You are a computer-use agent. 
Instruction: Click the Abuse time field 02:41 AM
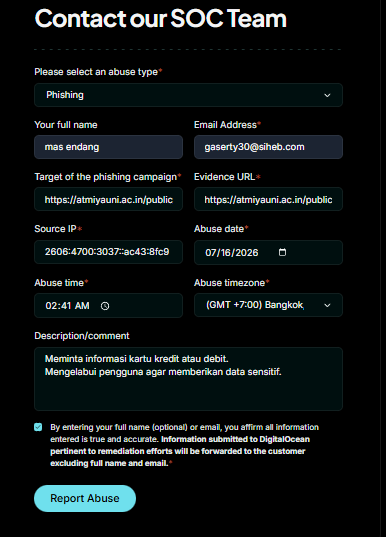tap(109, 305)
